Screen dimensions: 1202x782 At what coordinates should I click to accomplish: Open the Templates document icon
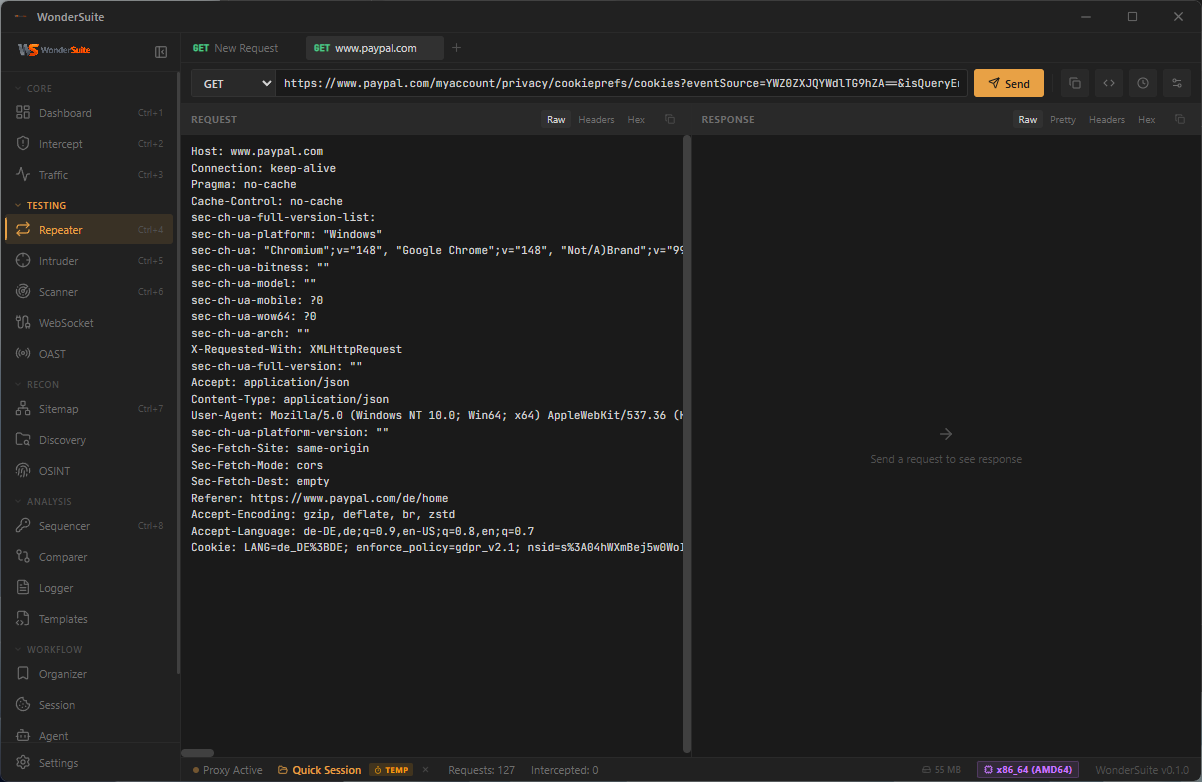pyautogui.click(x=23, y=619)
